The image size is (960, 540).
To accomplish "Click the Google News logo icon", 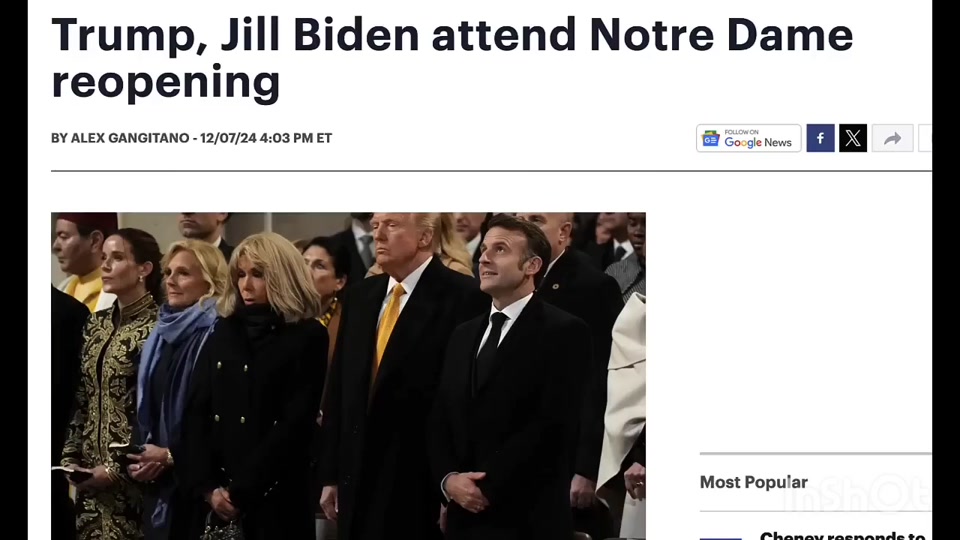I will tap(711, 138).
